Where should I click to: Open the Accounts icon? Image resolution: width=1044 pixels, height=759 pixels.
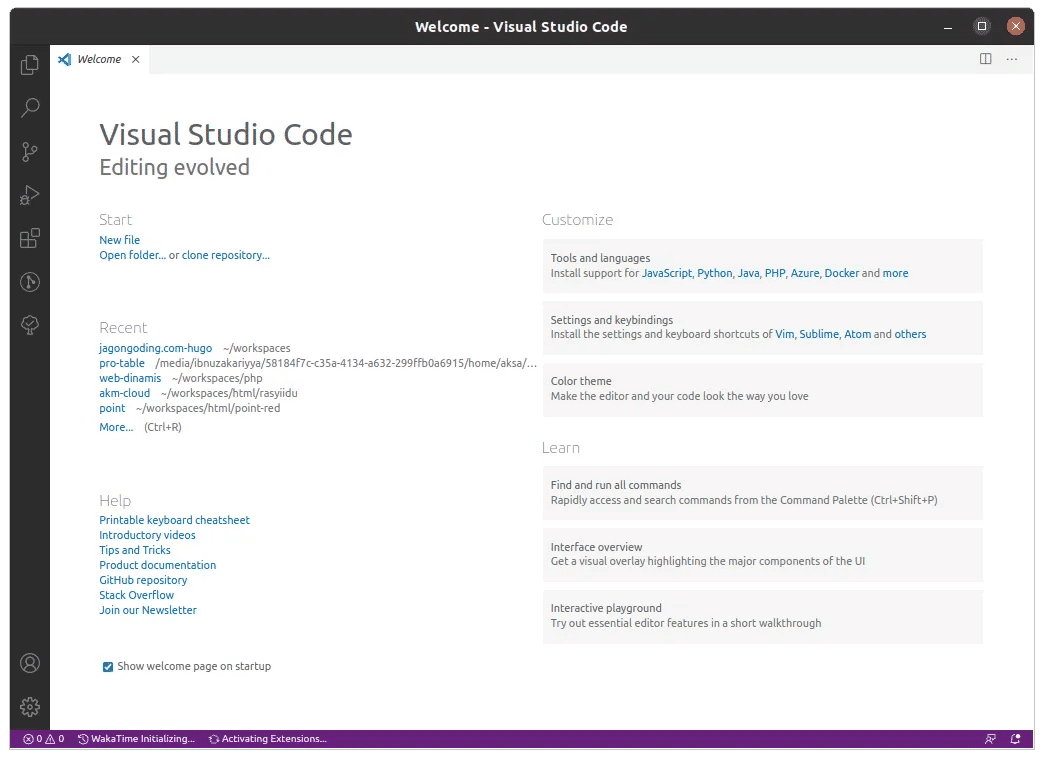click(30, 663)
